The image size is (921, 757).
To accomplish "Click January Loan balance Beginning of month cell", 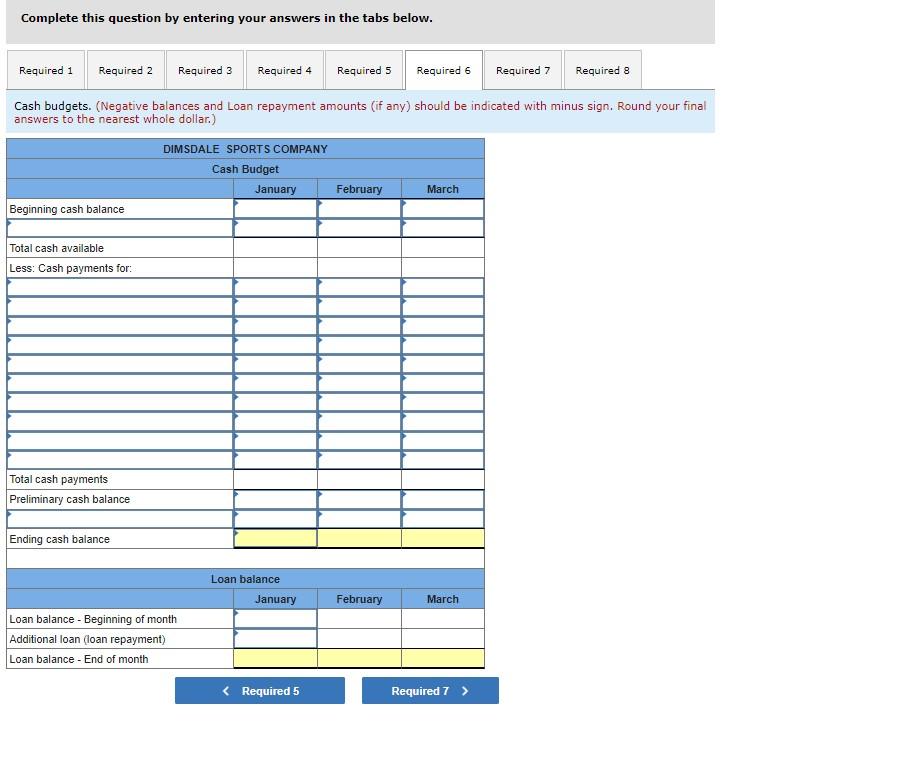I will point(275,618).
